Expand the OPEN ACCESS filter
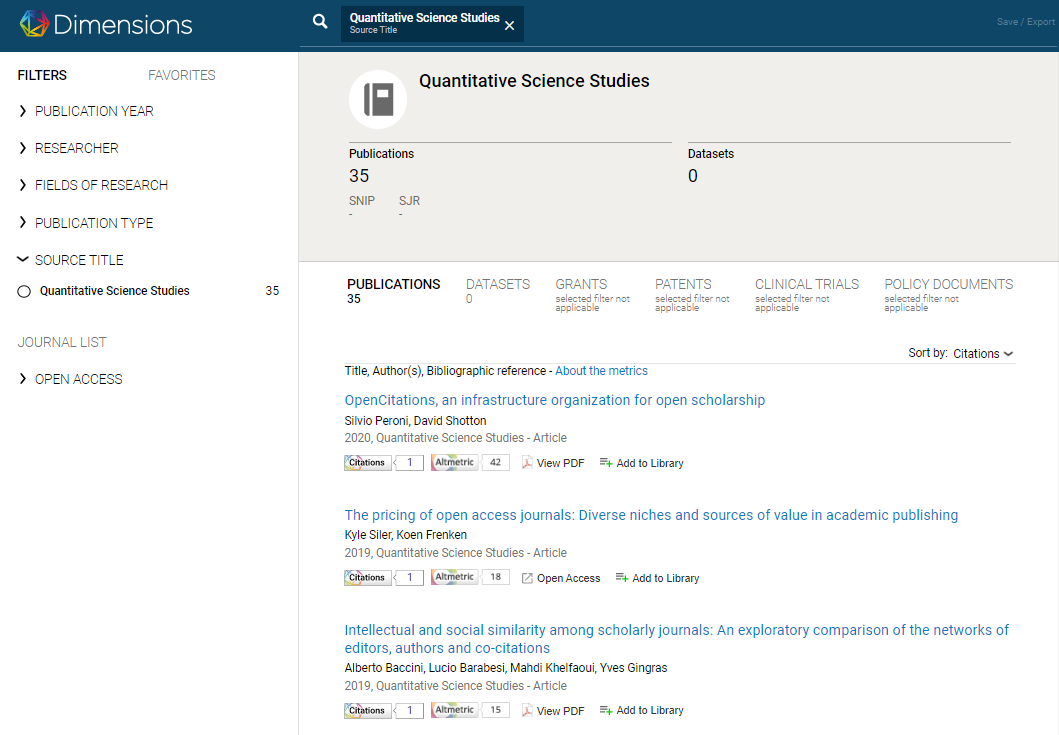The height and width of the screenshot is (735, 1059). point(70,379)
